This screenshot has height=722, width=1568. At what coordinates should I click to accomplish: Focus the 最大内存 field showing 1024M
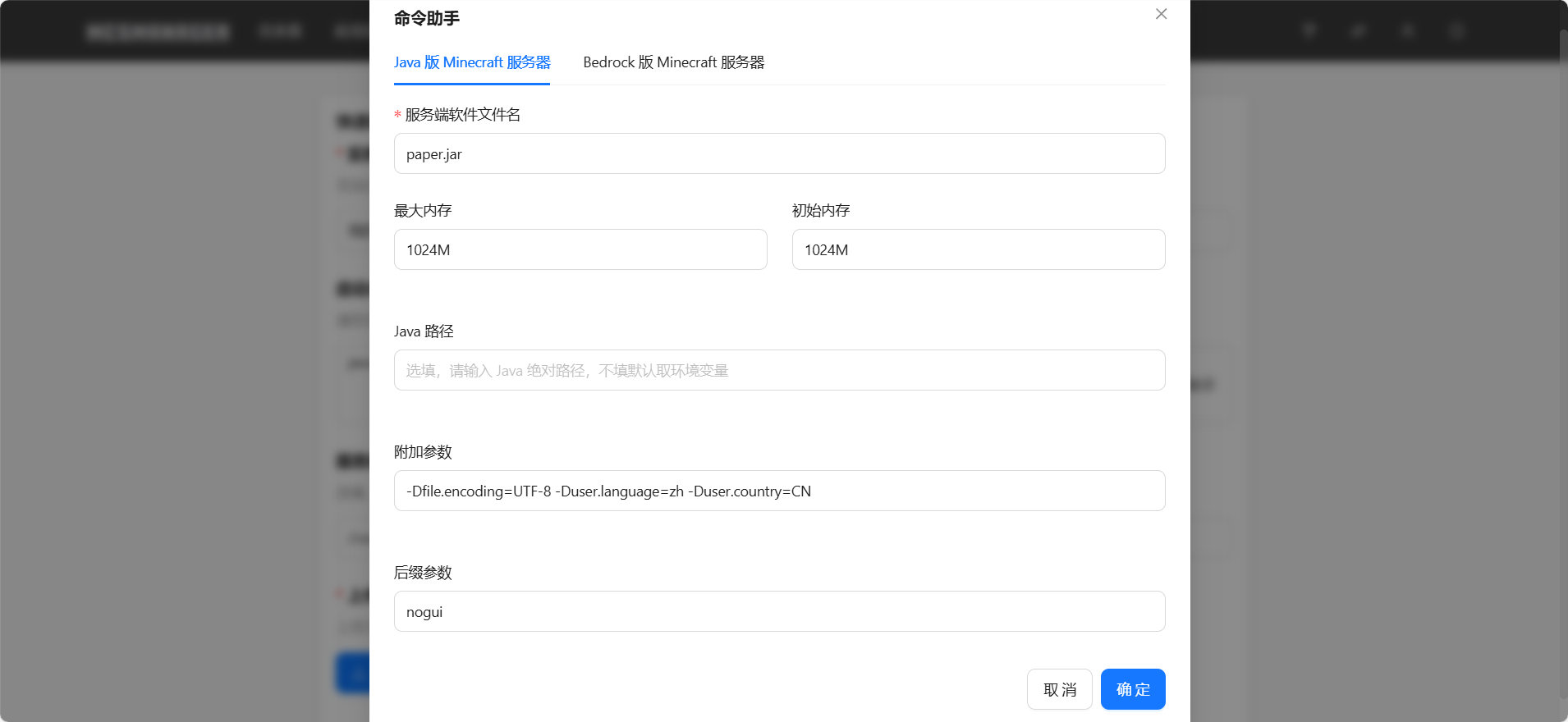[580, 250]
